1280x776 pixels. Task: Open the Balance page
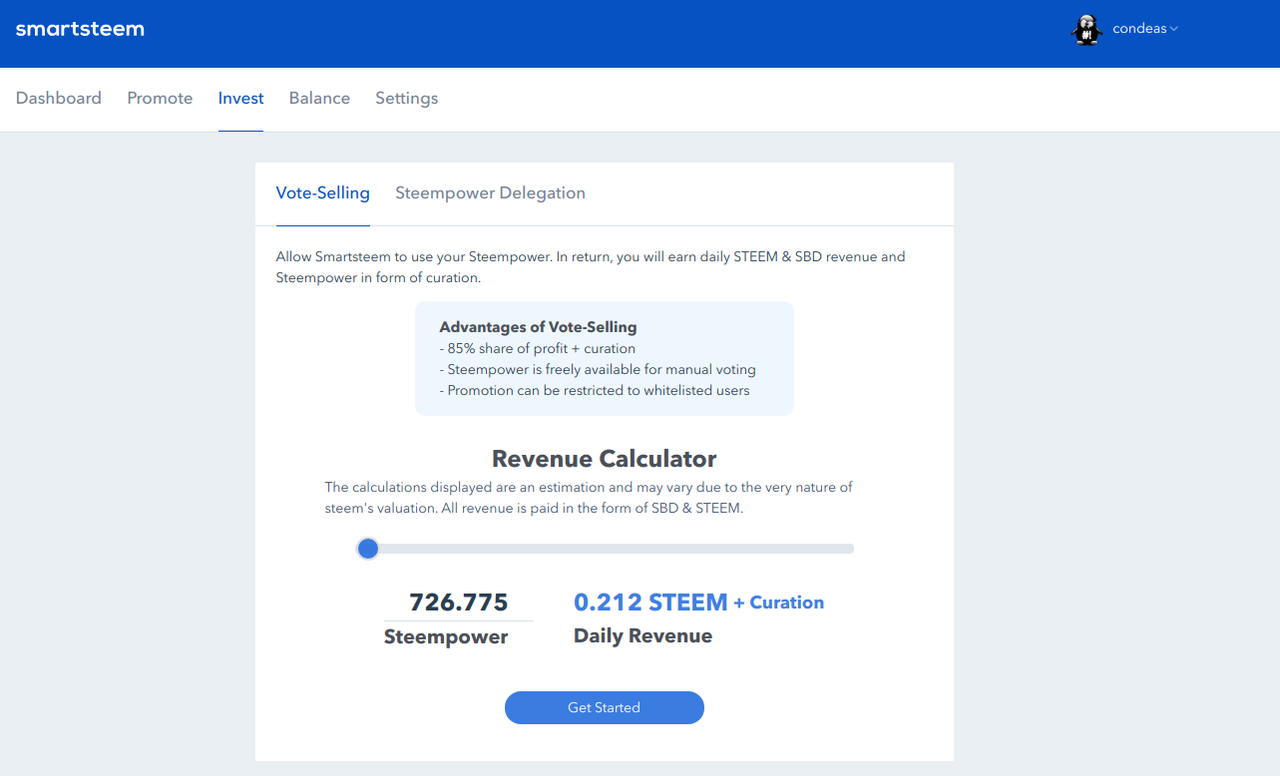[319, 98]
